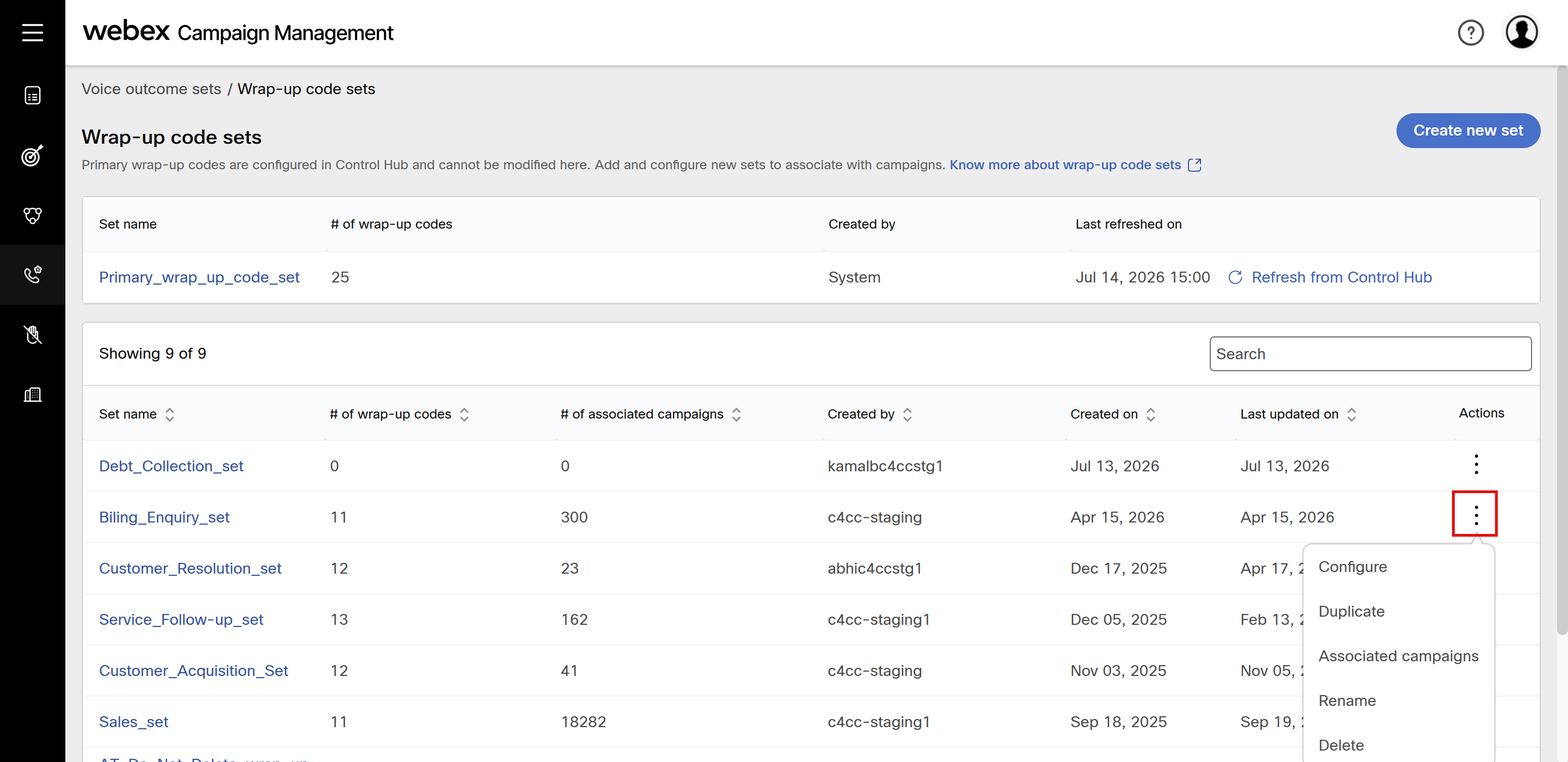Open the user profile avatar

click(x=1522, y=32)
